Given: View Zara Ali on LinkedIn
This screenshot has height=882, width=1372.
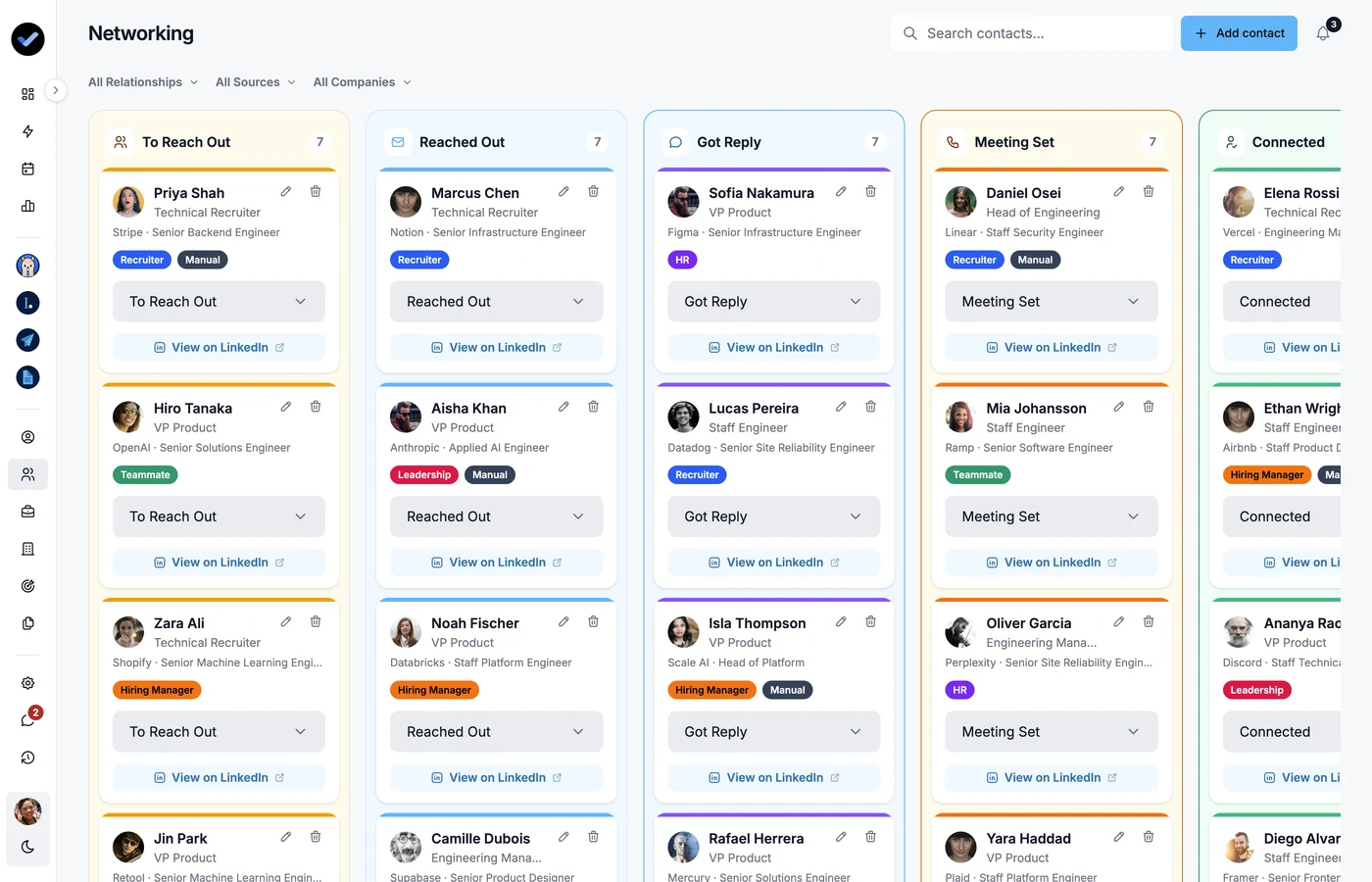Looking at the screenshot, I should (x=219, y=778).
